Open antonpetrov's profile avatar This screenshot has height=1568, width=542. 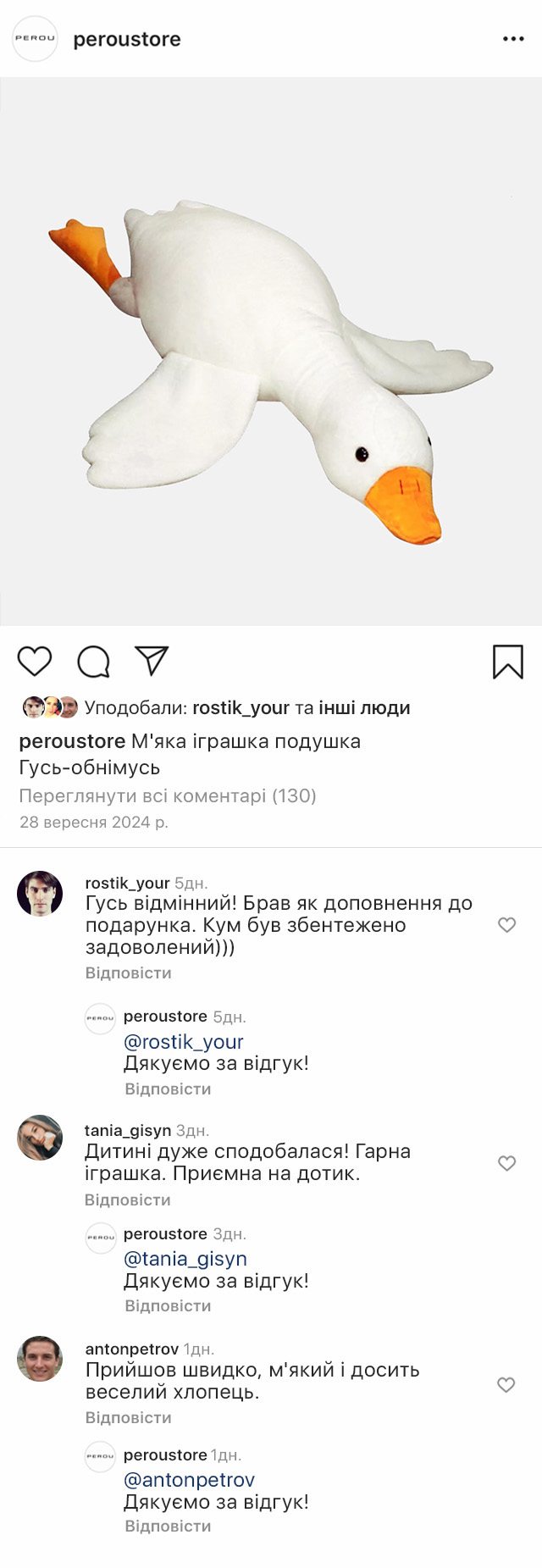(40, 1359)
